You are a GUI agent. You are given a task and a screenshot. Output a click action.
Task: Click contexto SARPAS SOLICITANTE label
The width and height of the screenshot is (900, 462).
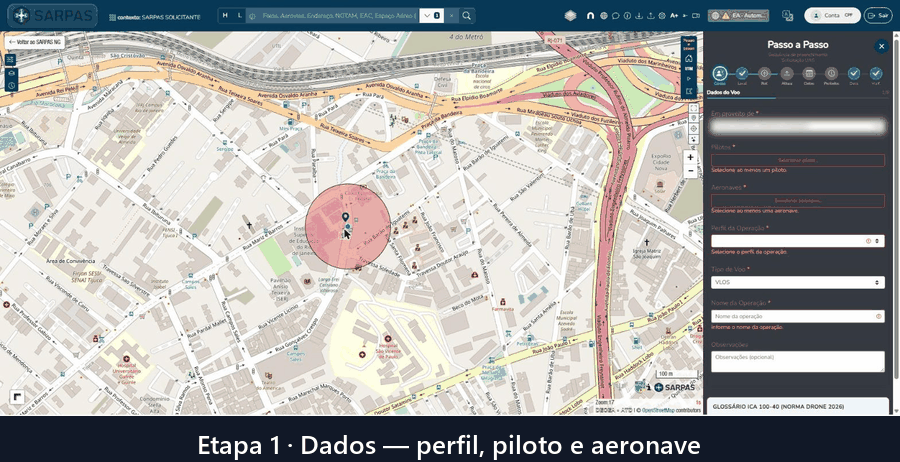154,17
